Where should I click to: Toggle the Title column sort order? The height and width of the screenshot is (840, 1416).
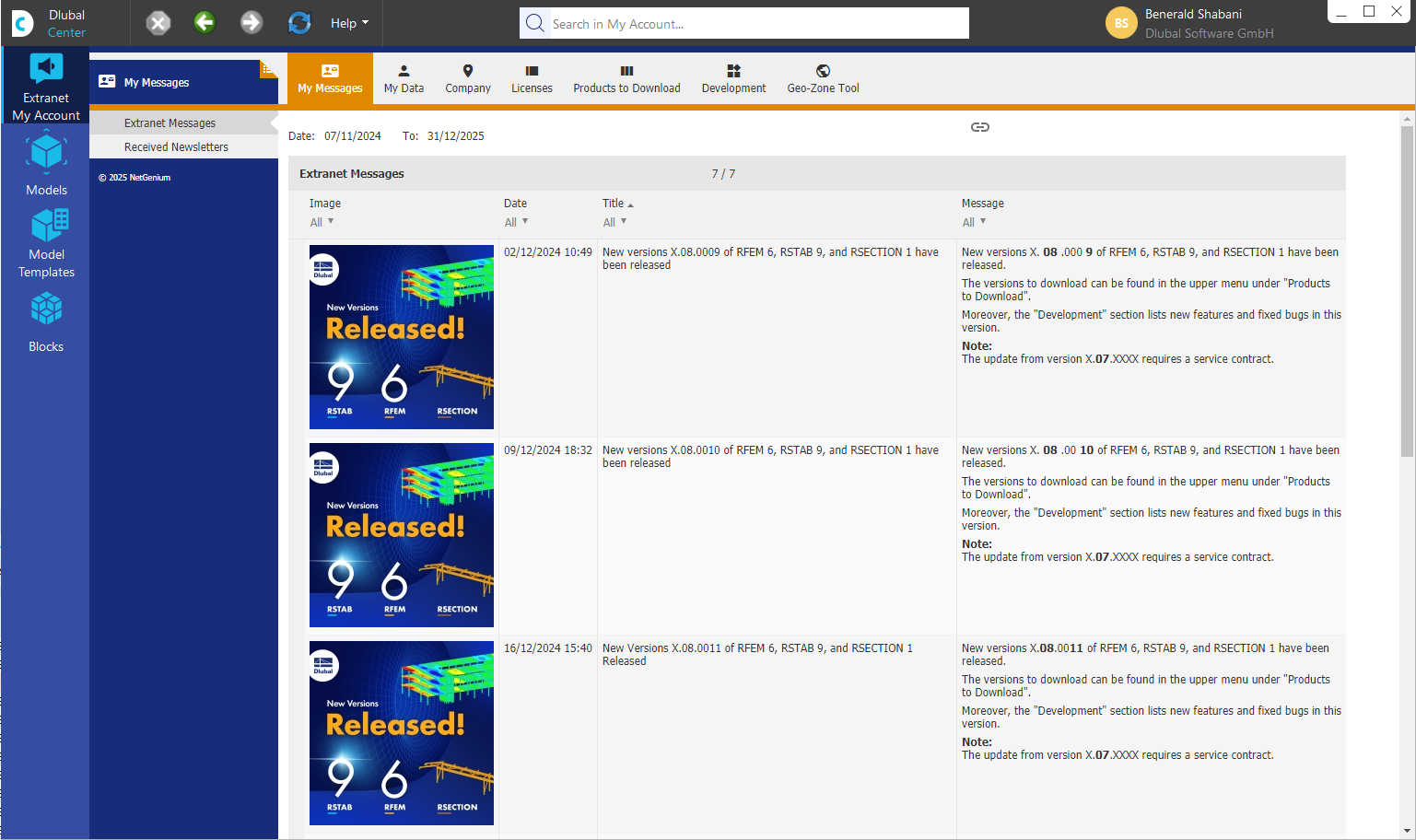click(x=615, y=203)
